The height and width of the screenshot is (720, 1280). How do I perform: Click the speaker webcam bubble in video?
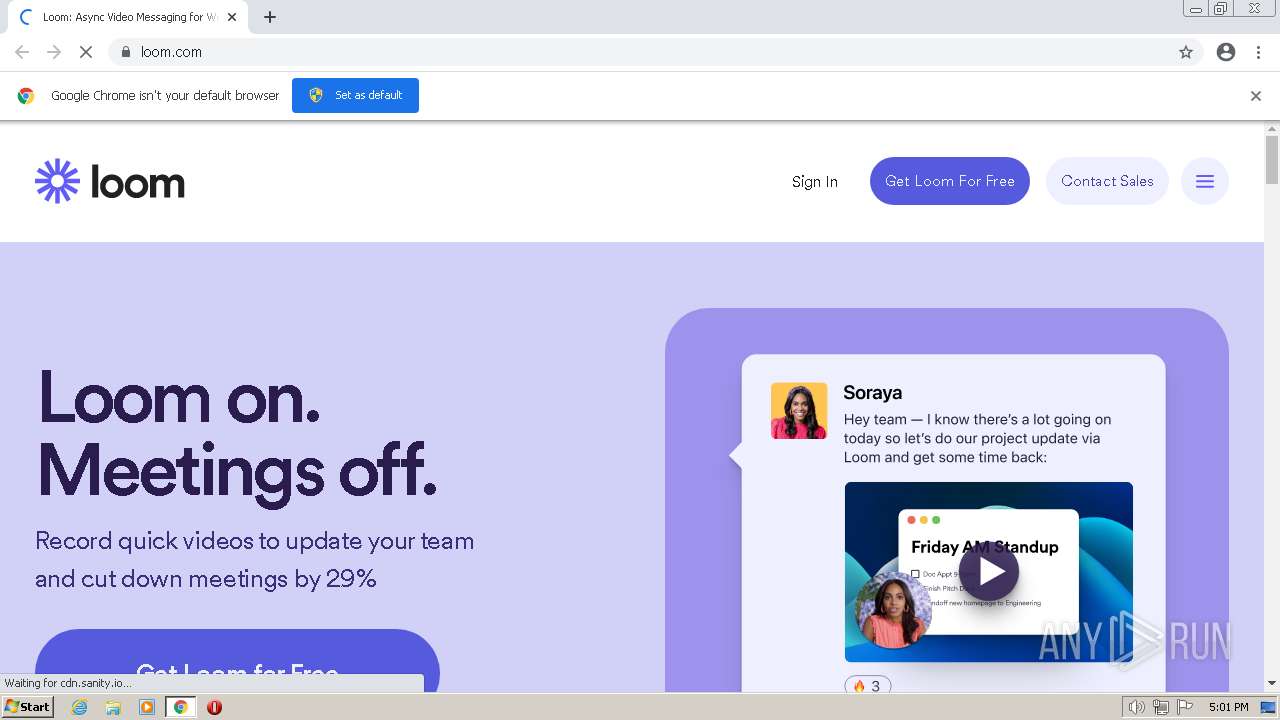click(x=894, y=610)
